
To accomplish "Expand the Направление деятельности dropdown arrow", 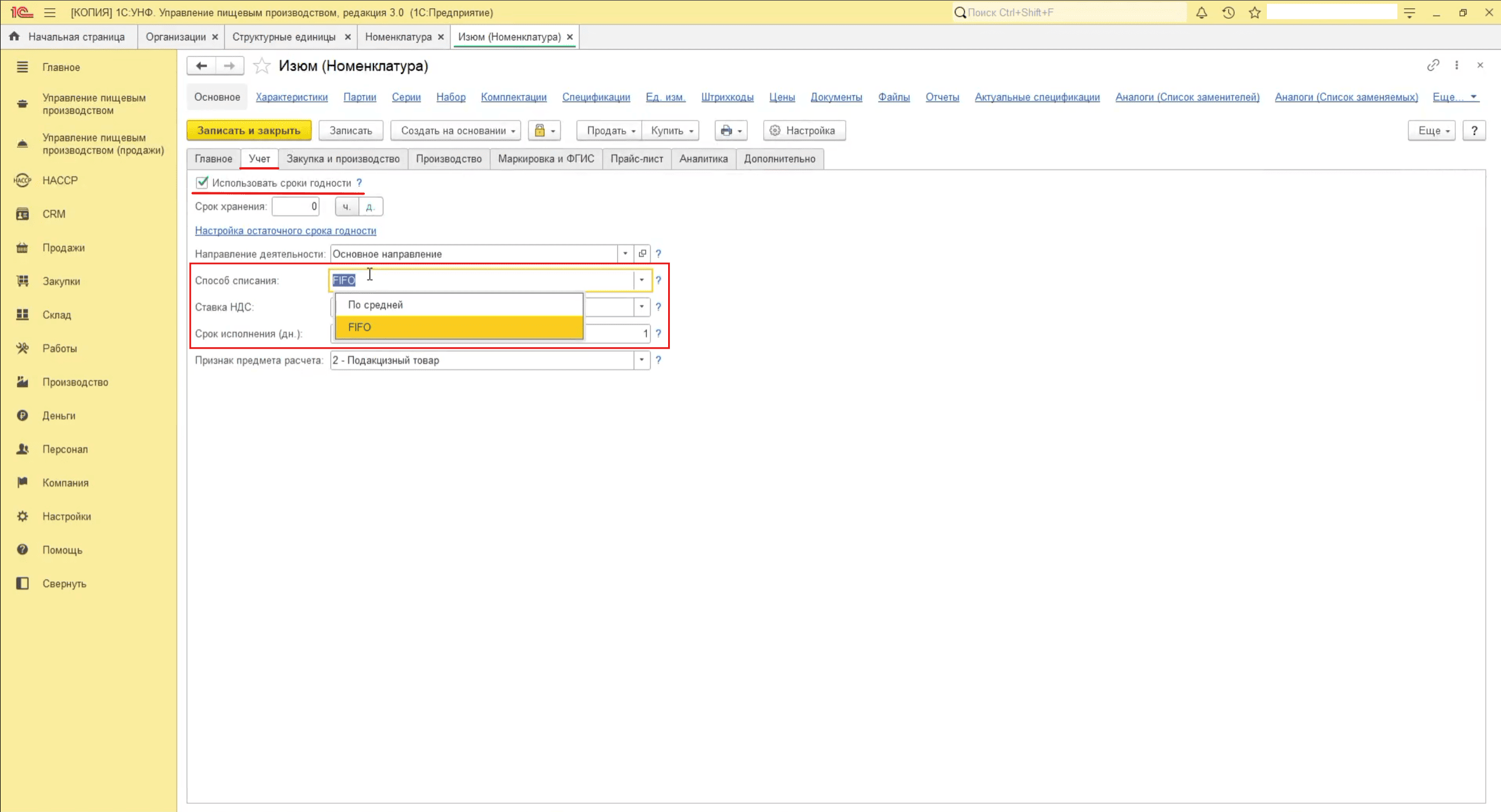I will tap(625, 253).
